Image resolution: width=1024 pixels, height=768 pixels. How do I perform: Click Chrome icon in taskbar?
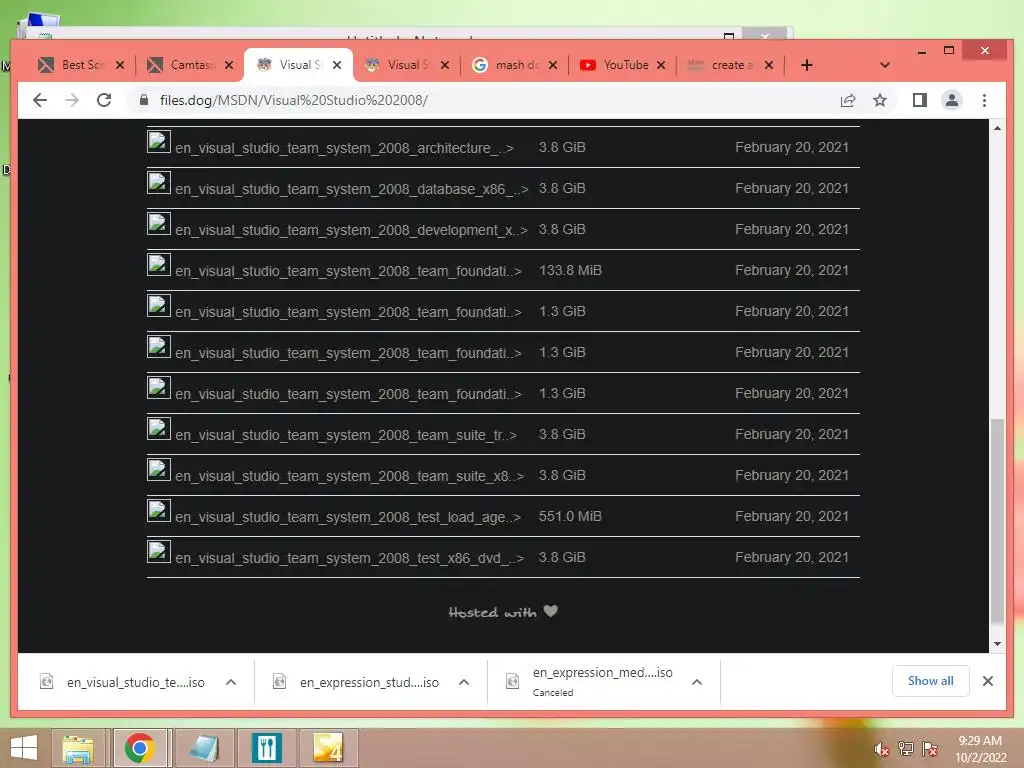[140, 748]
